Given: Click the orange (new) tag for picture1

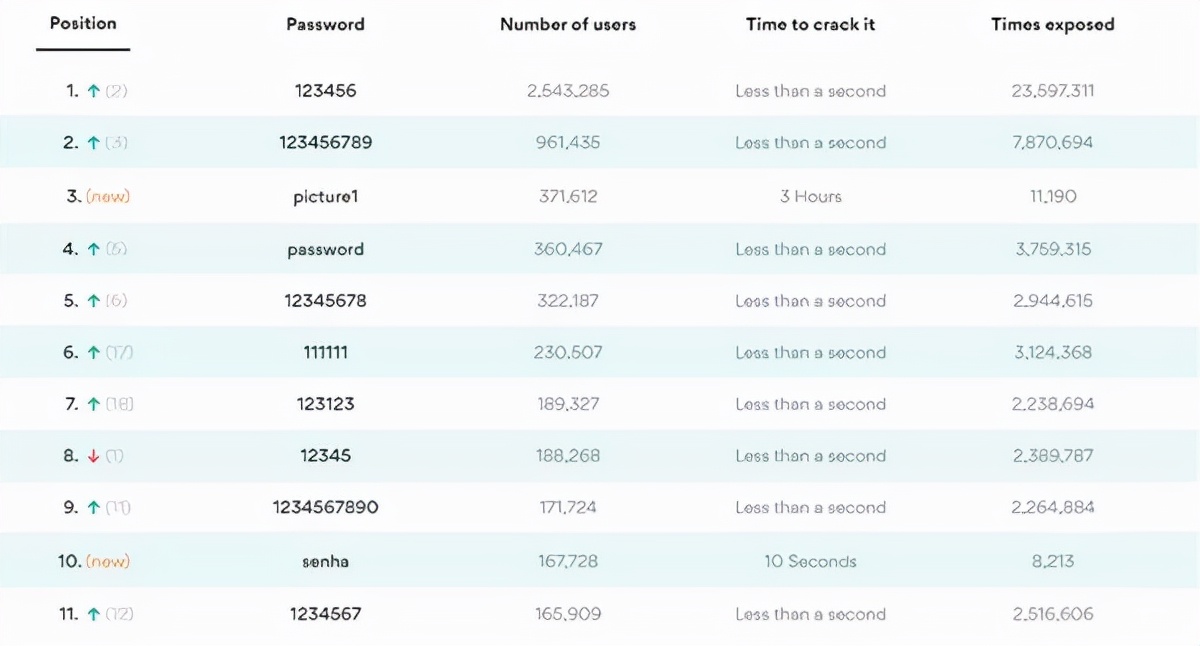Looking at the screenshot, I should [x=108, y=197].
